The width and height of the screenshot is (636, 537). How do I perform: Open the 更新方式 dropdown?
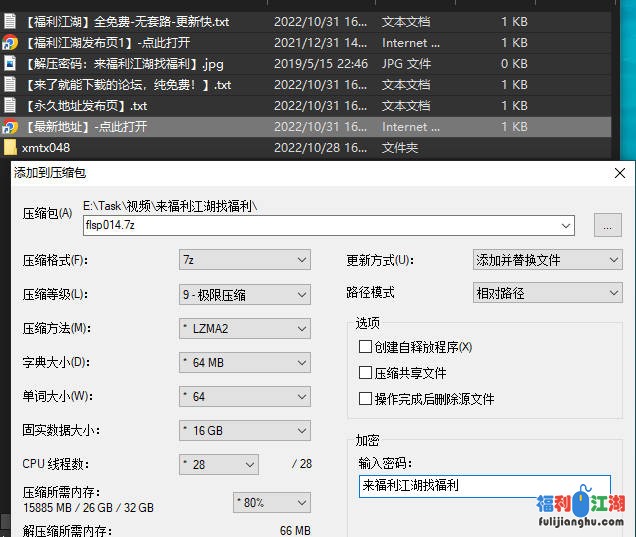pos(547,260)
